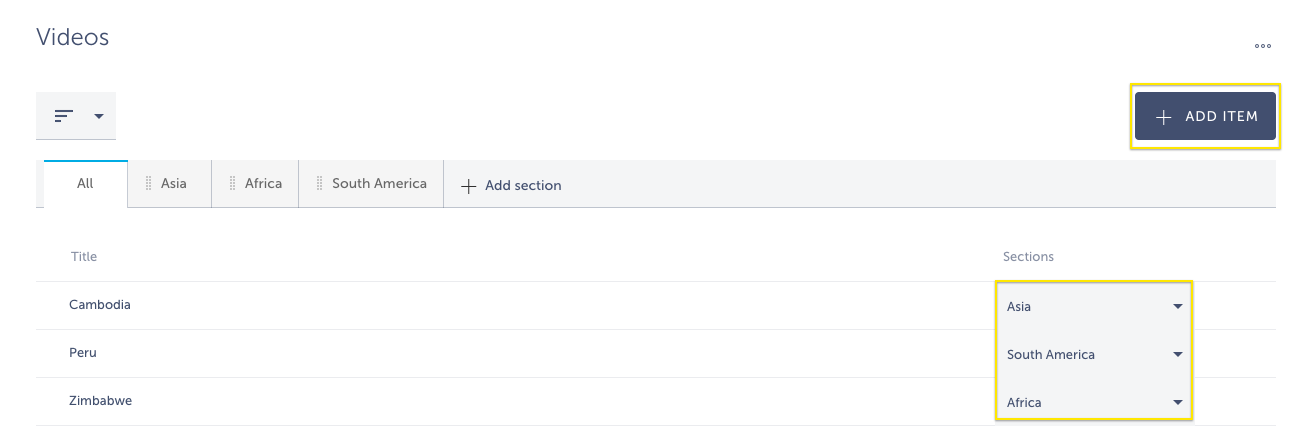Image resolution: width=1303 pixels, height=438 pixels.
Task: Click the Add section label
Action: point(523,186)
